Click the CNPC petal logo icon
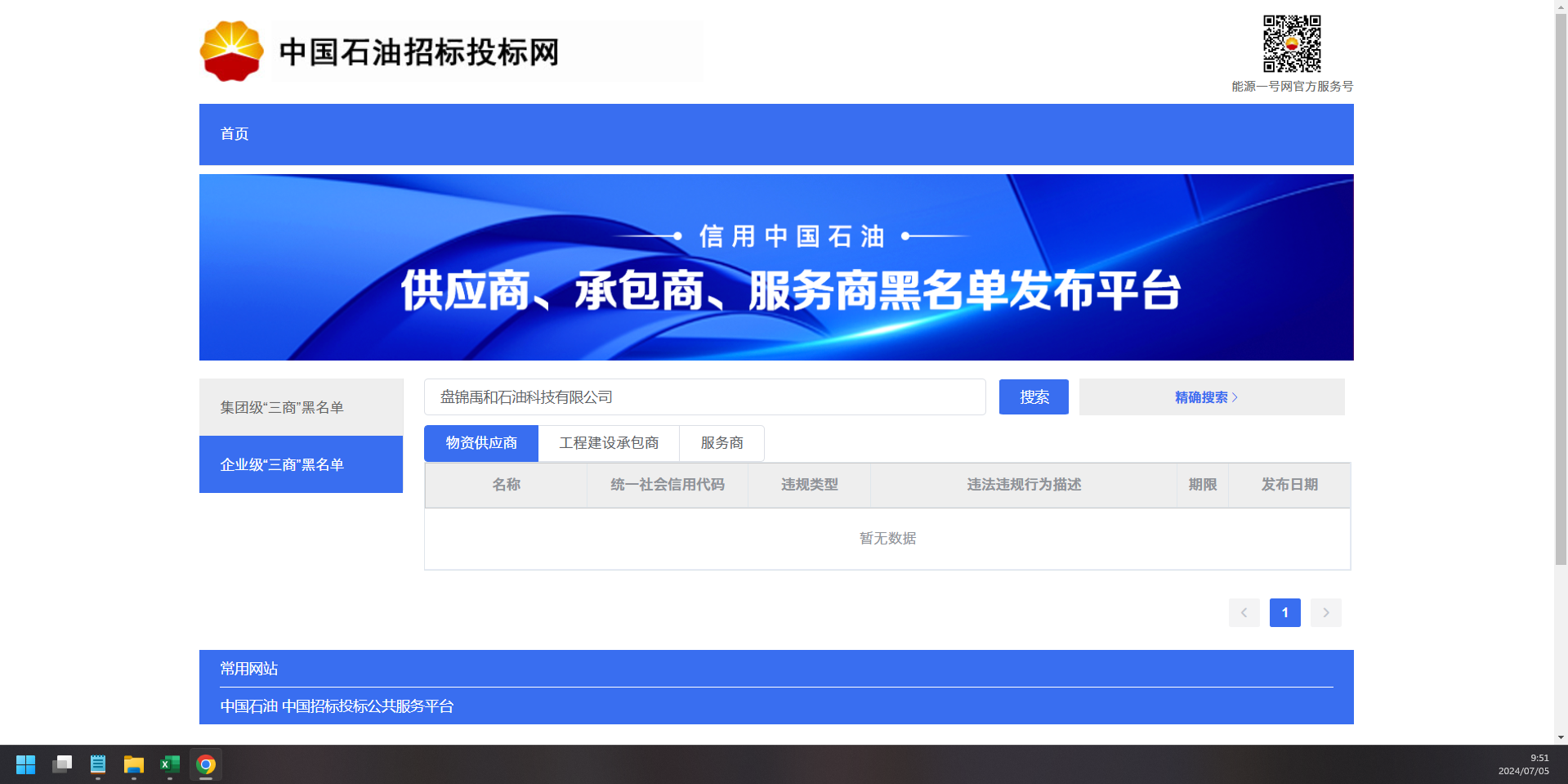Image resolution: width=1568 pixels, height=784 pixels. pos(232,51)
